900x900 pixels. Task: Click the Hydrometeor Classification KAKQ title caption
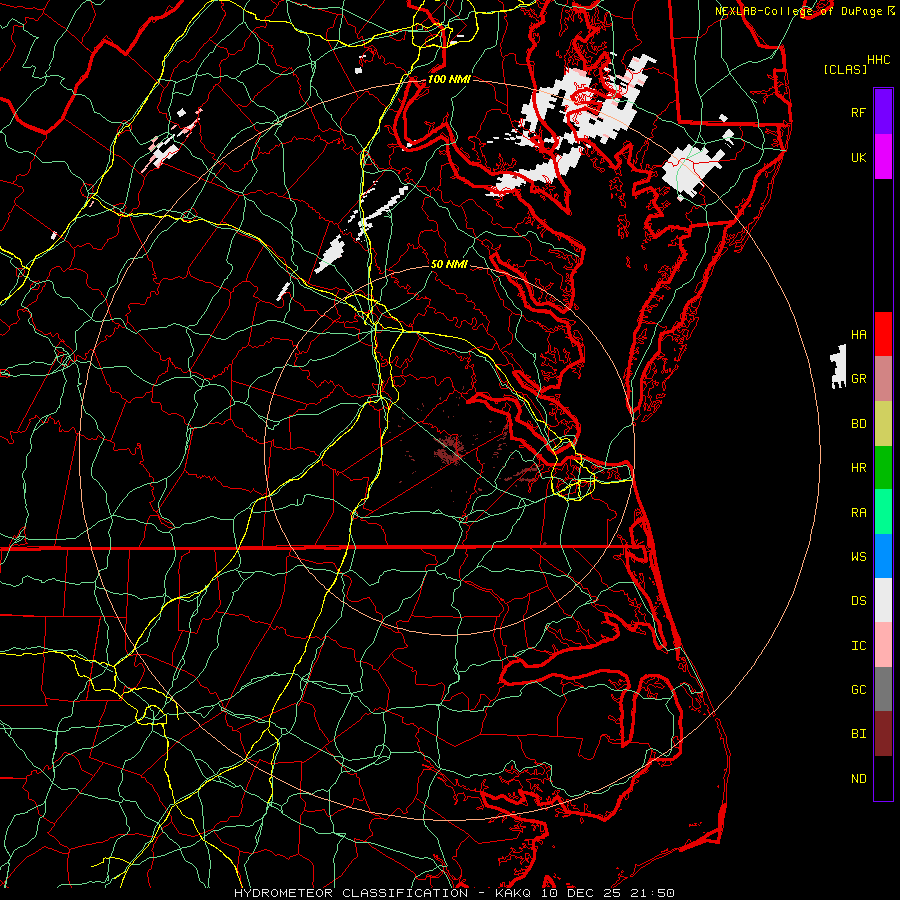pos(454,893)
